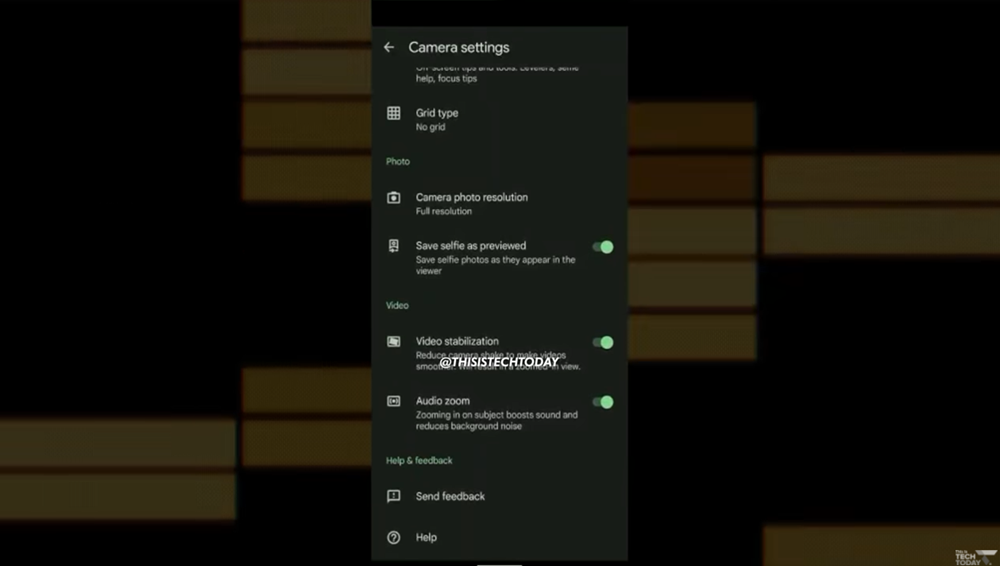Tap the back arrow in Camera settings
Viewport: 1000px width, 566px height.
(389, 47)
